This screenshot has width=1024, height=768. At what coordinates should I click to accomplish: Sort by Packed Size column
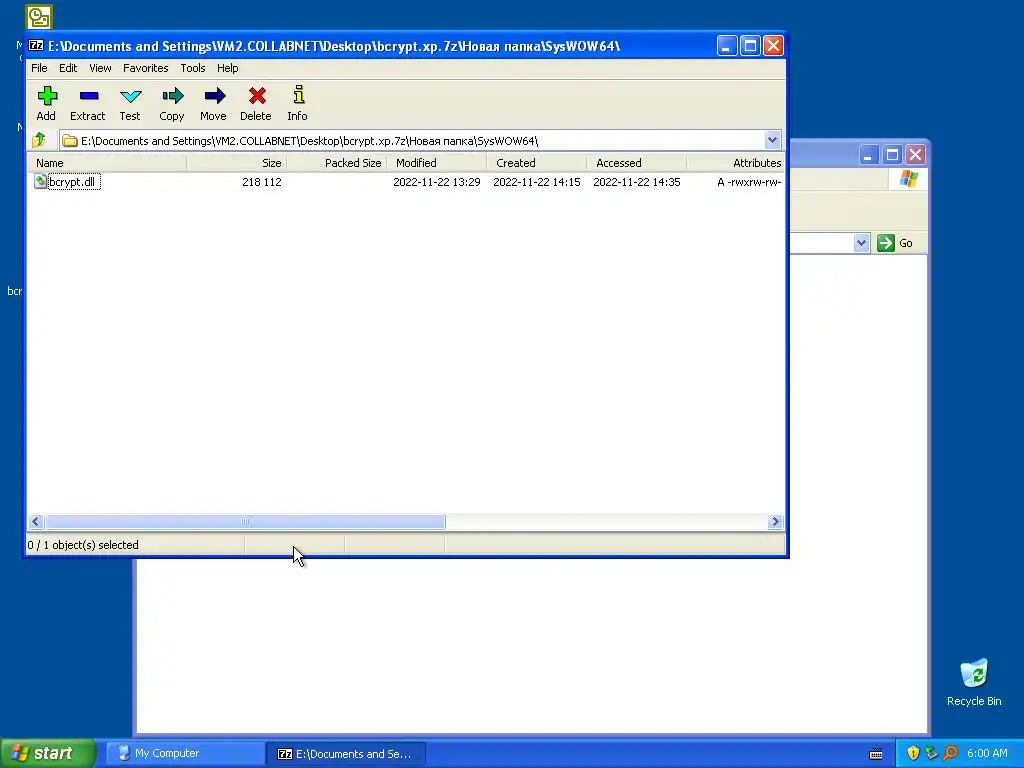click(x=336, y=163)
